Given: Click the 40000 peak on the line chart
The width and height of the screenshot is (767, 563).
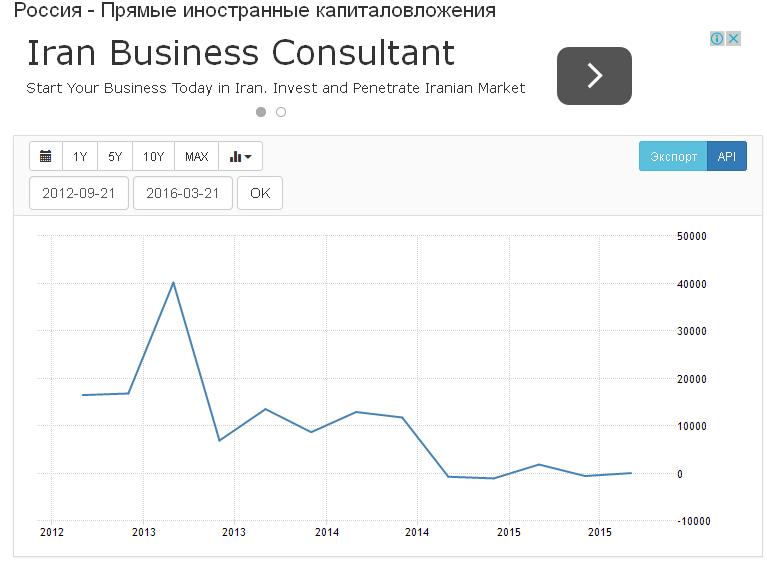Looking at the screenshot, I should click(x=173, y=283).
